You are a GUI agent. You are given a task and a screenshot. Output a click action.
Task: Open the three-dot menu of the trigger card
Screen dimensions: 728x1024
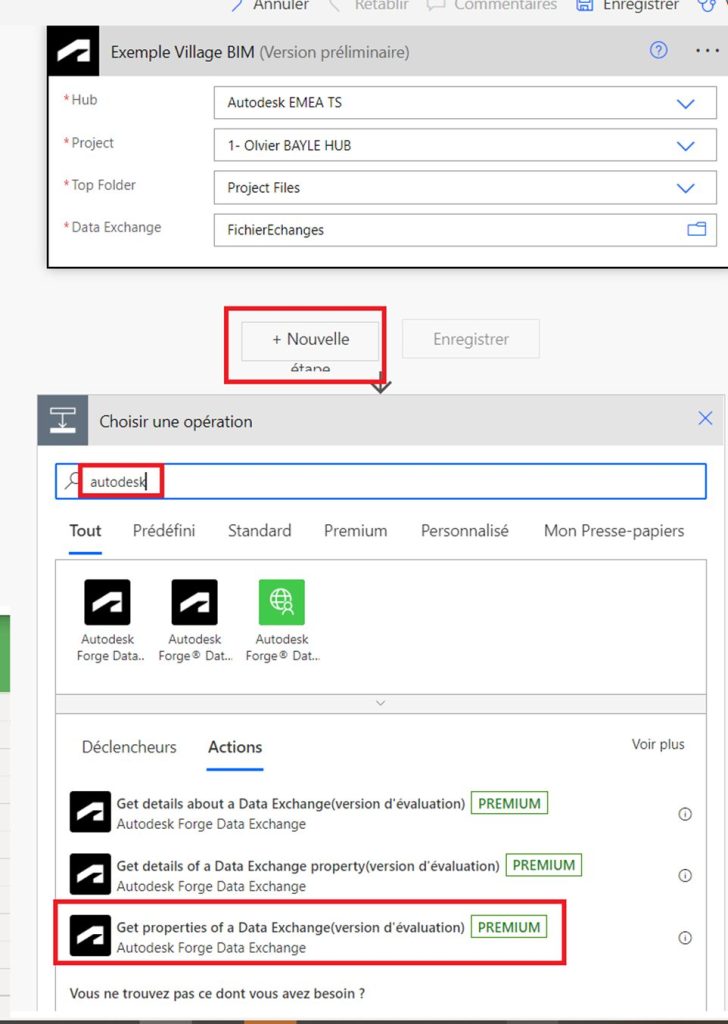click(x=707, y=51)
